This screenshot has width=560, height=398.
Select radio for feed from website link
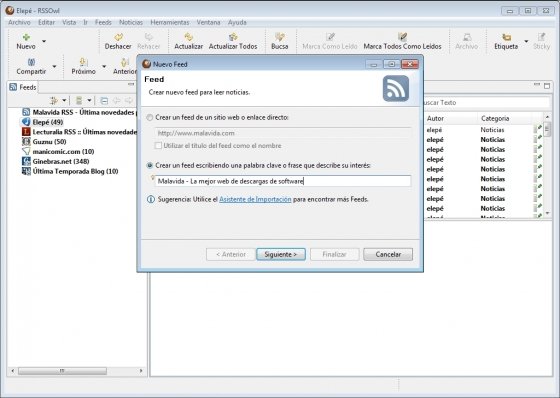click(150, 117)
